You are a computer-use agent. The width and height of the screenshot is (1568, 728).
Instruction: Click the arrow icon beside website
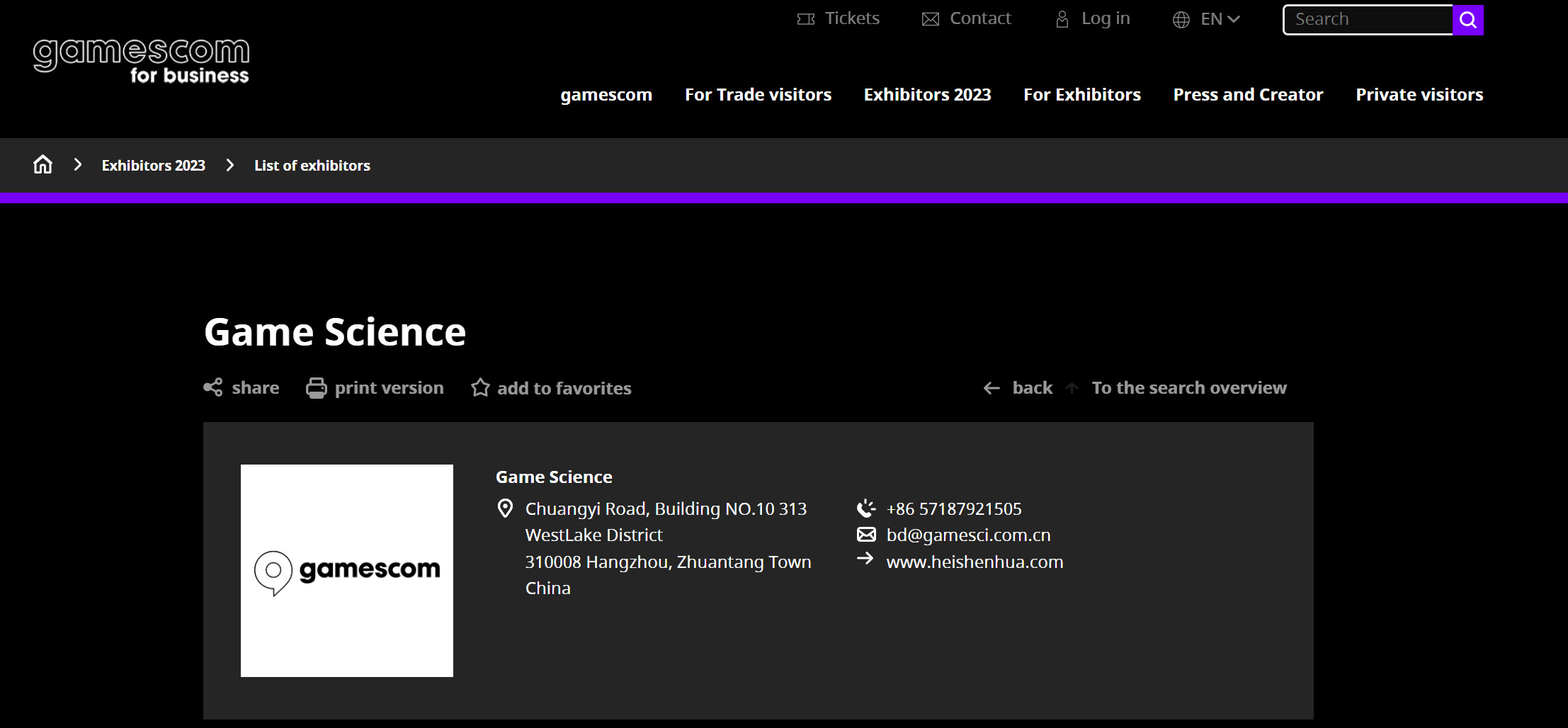pyautogui.click(x=865, y=559)
